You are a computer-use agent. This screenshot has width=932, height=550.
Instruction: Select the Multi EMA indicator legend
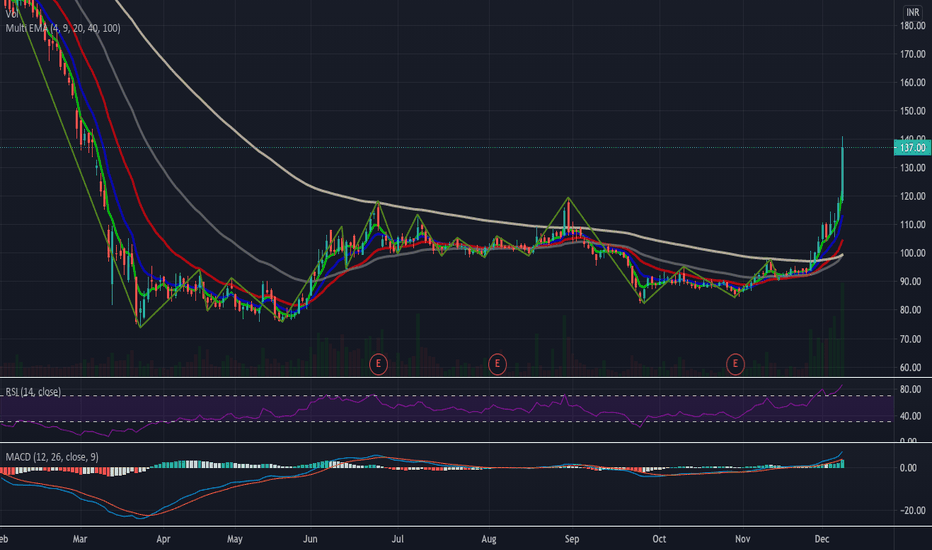point(63,28)
